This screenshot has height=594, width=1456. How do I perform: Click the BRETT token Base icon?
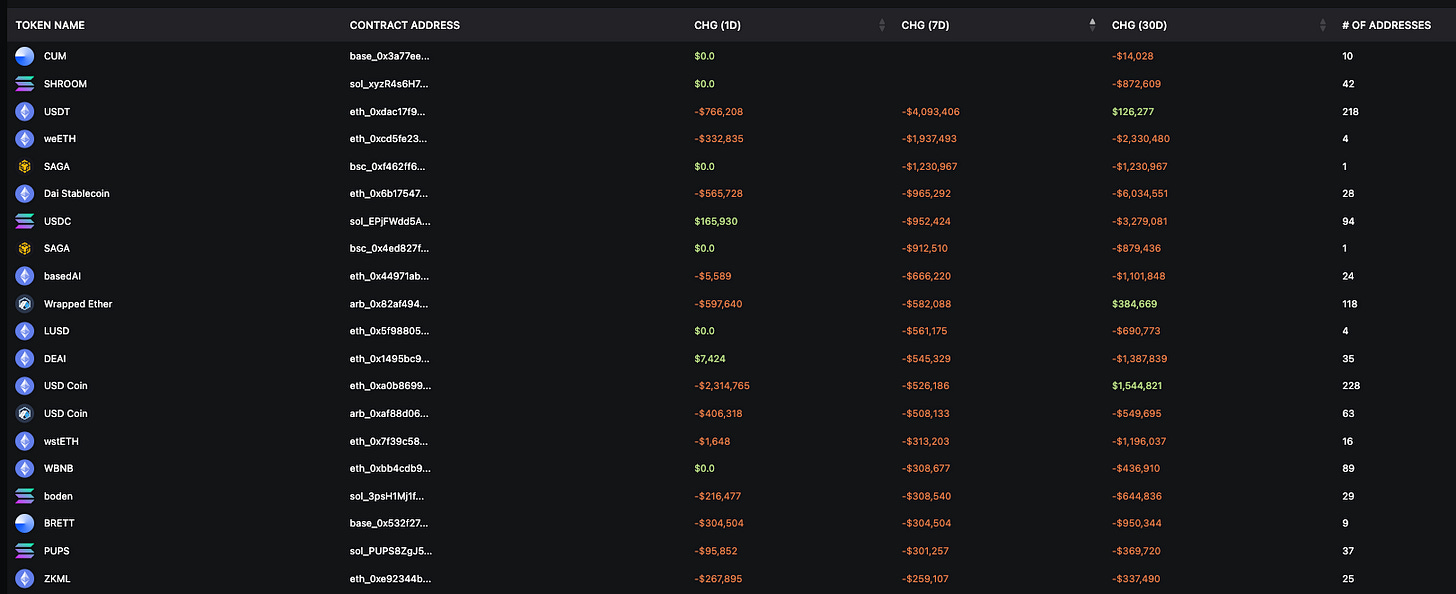(x=24, y=523)
